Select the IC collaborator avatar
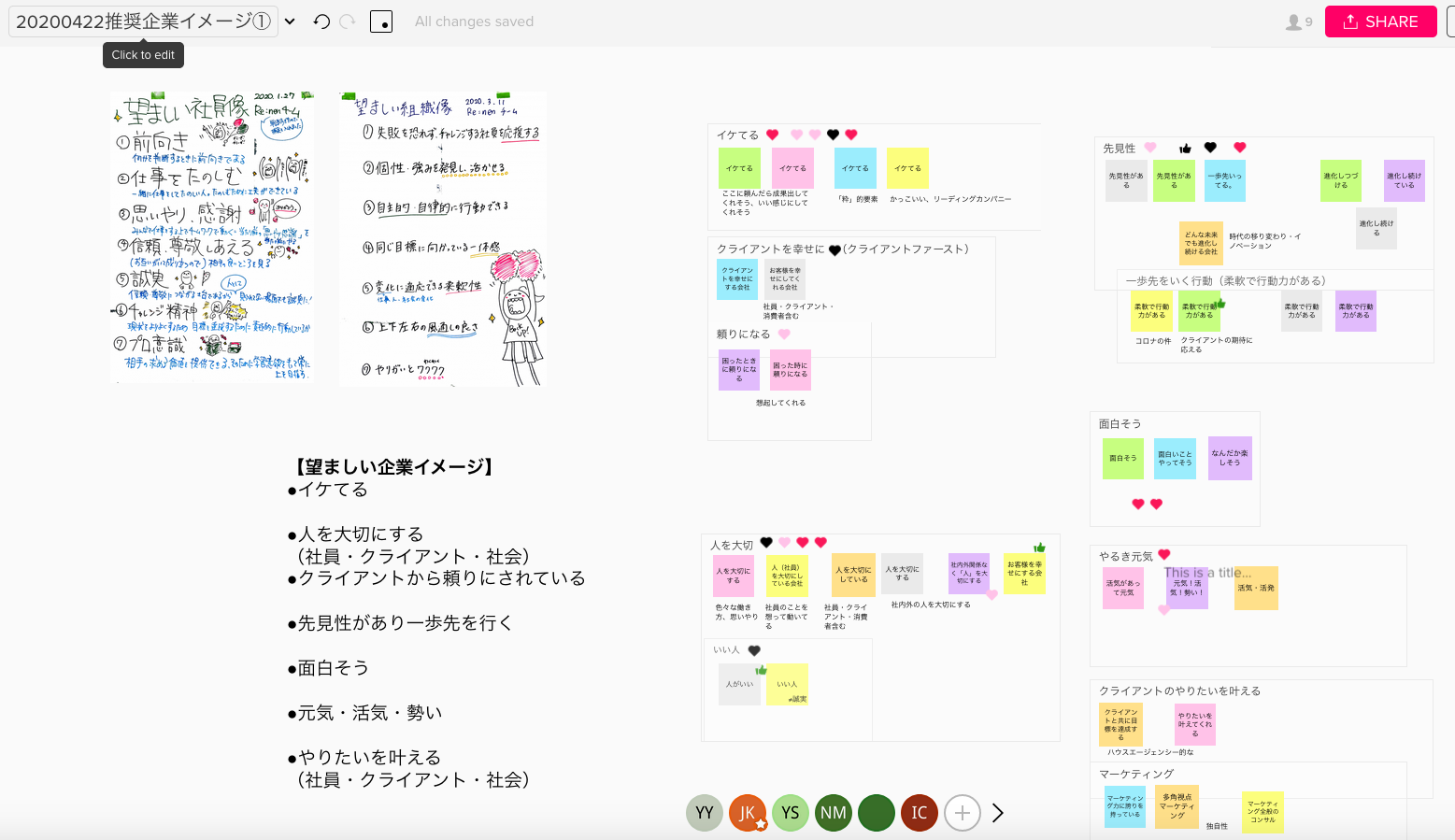 point(920,813)
